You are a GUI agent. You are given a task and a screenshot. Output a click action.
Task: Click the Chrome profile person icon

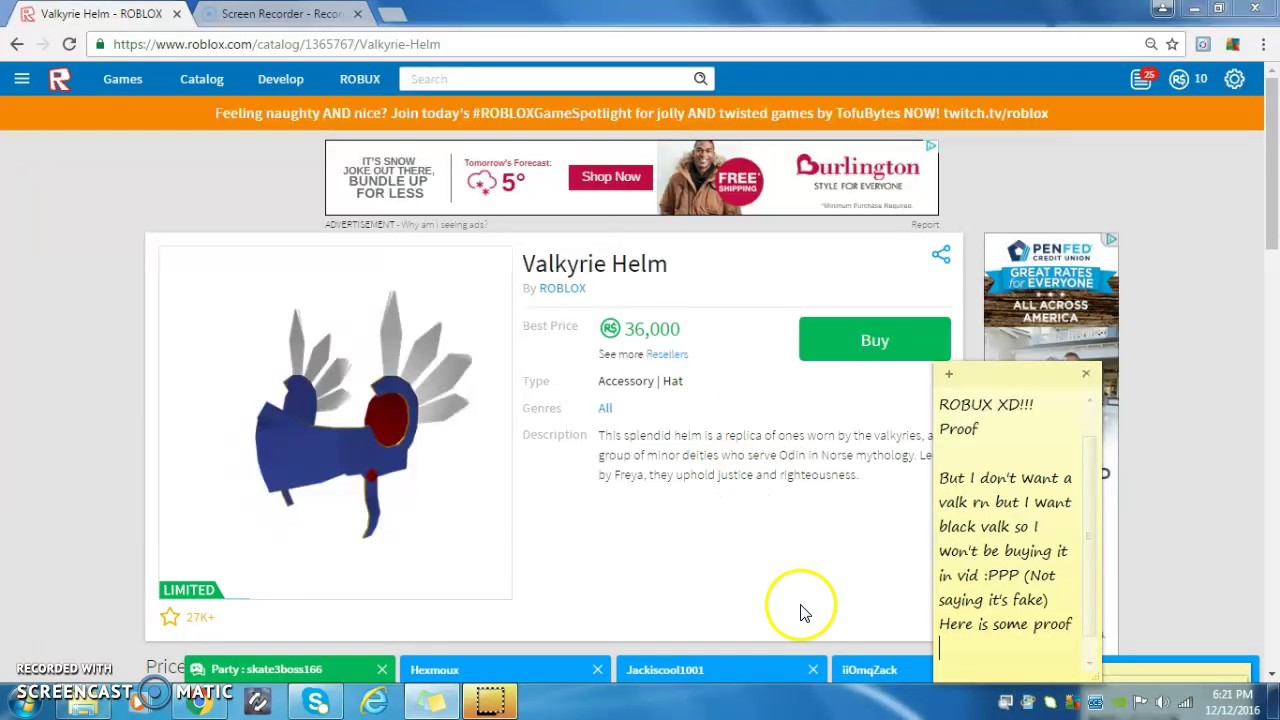click(x=1162, y=8)
